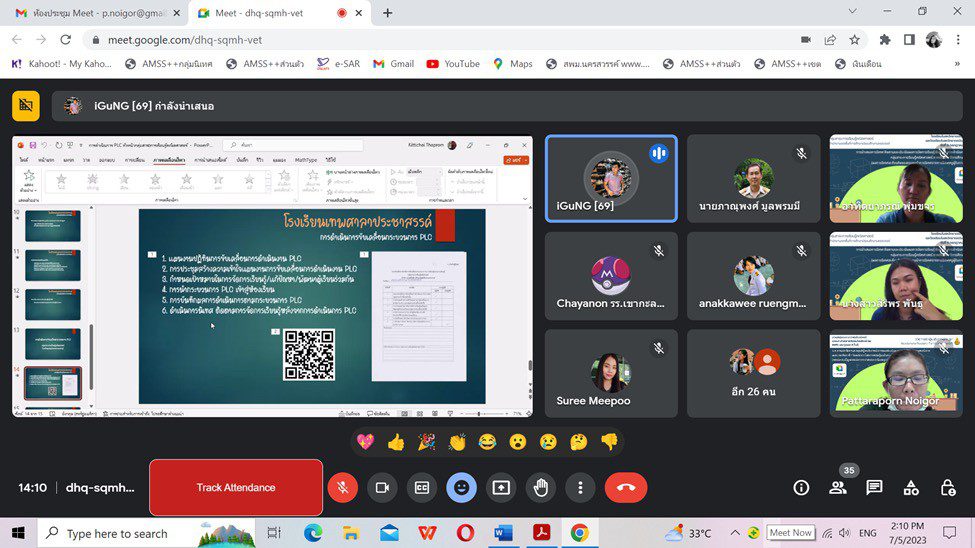Viewport: 975px width, 548px height.
Task: Show hidden system tray icons
Action: click(735, 533)
